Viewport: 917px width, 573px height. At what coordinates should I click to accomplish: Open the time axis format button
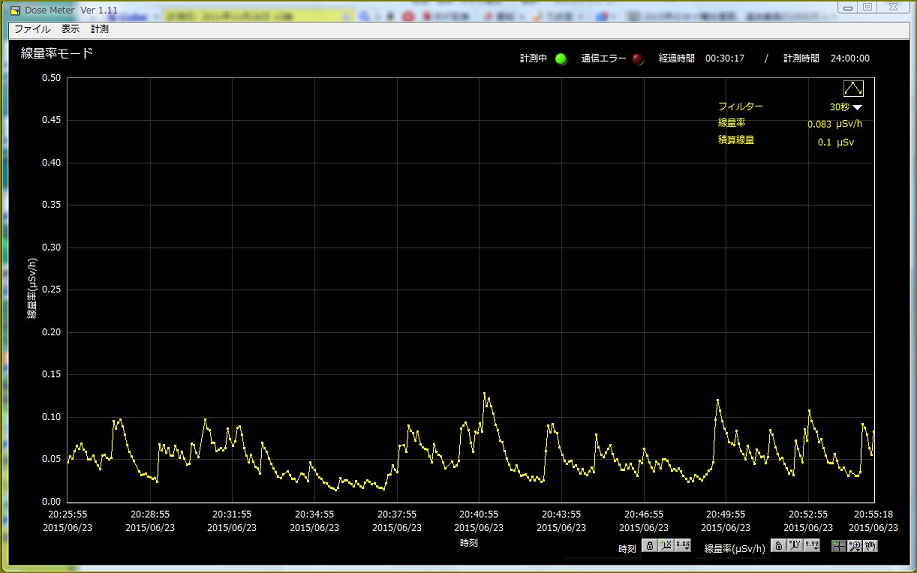[683, 546]
